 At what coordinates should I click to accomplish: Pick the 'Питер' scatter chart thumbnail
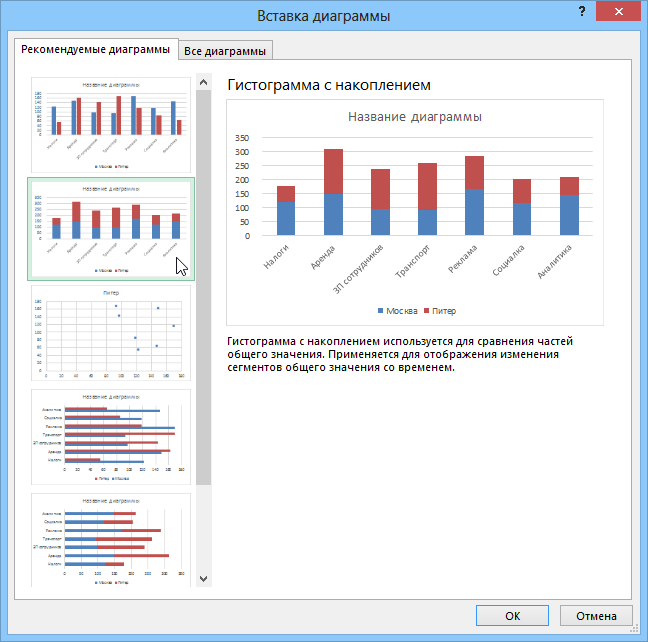111,333
